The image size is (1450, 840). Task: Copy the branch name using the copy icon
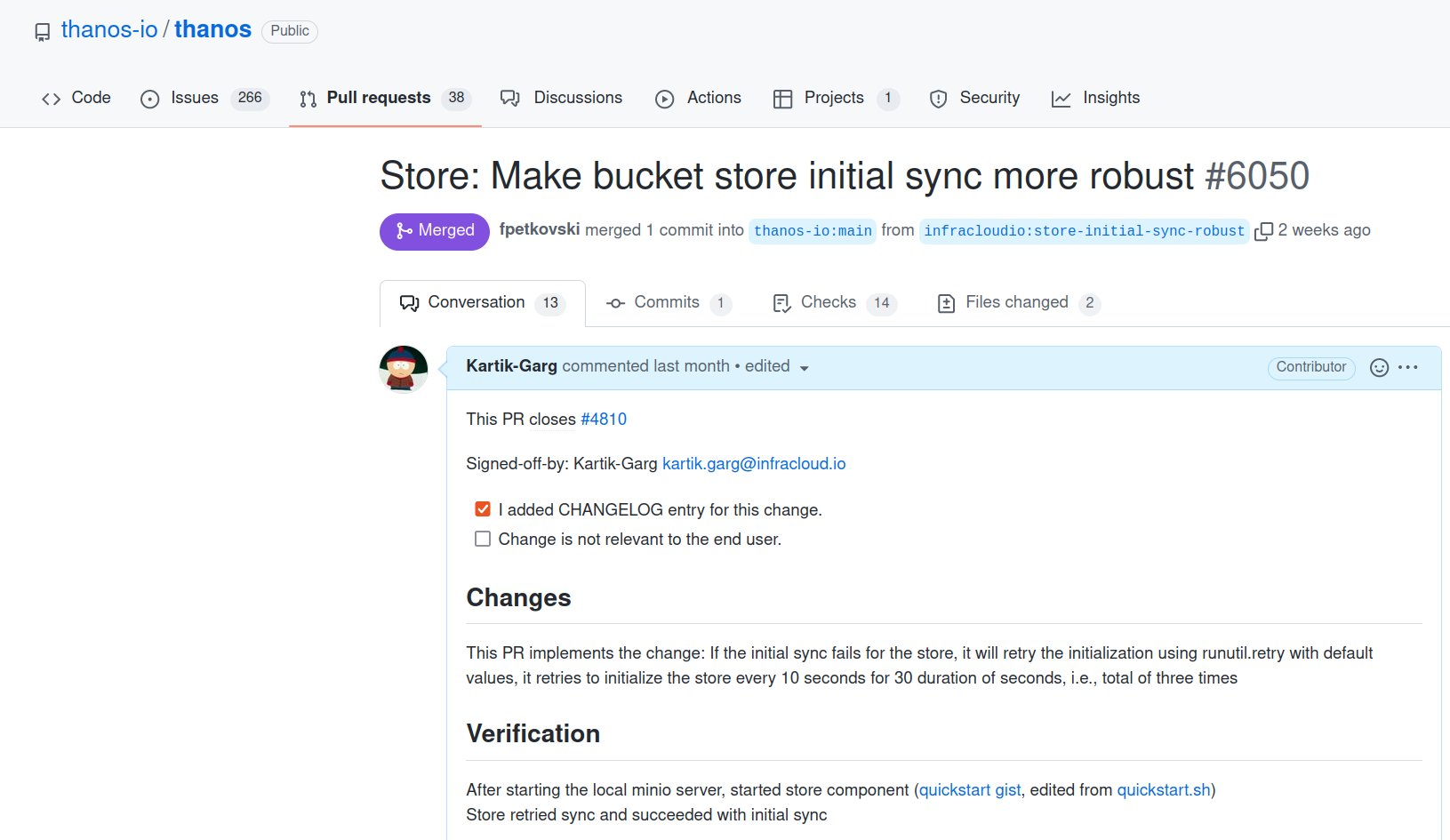pyautogui.click(x=1263, y=230)
